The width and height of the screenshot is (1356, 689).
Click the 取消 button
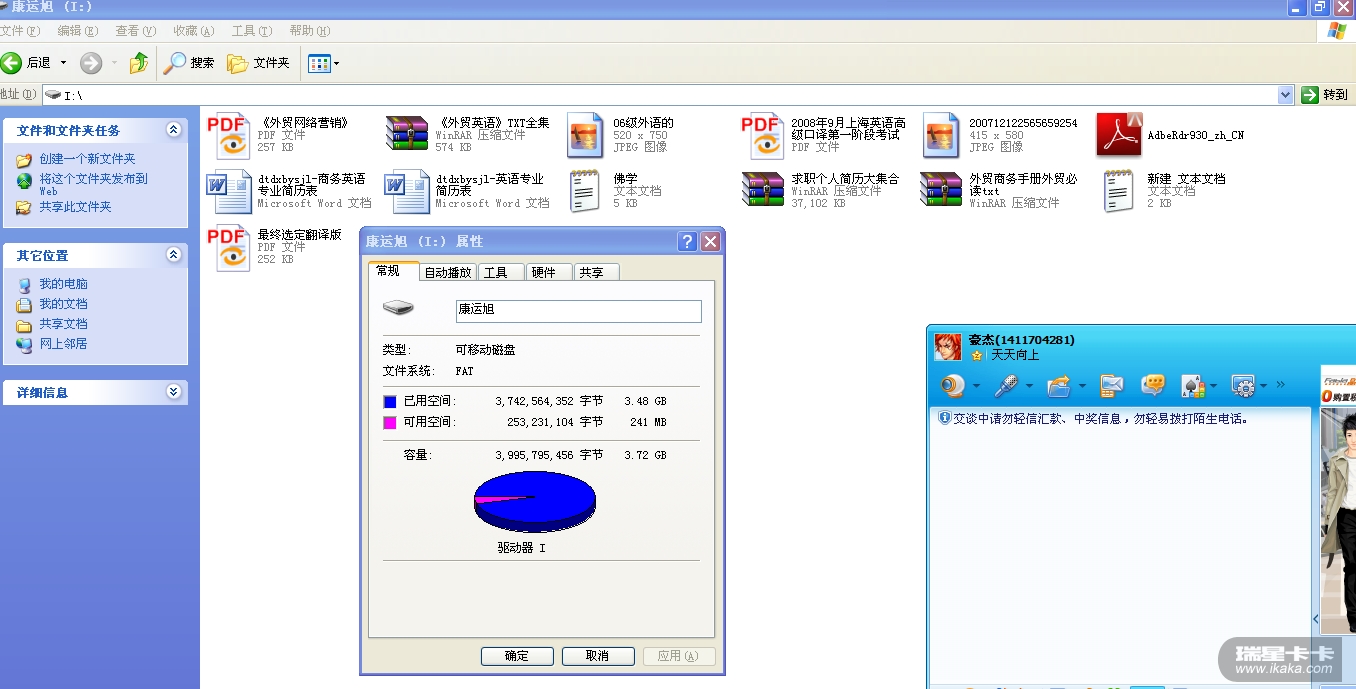pos(598,656)
